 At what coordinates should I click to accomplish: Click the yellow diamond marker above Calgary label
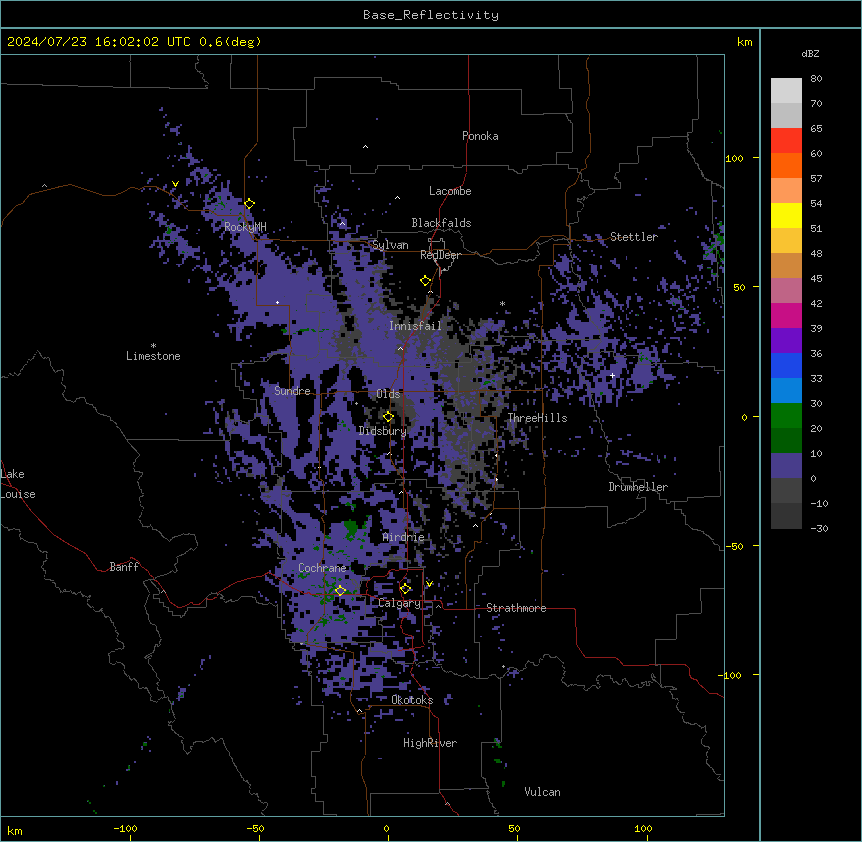tap(405, 589)
